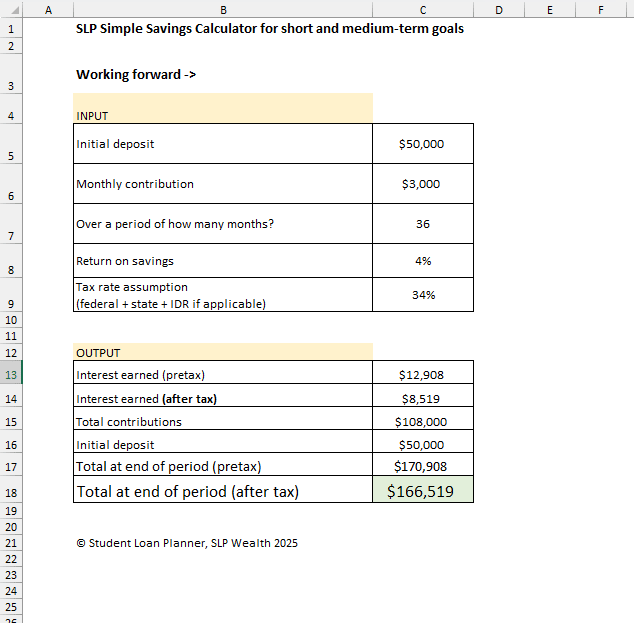The height and width of the screenshot is (623, 634).
Task: Select the OUTPUT section header cell
Action: 223,352
